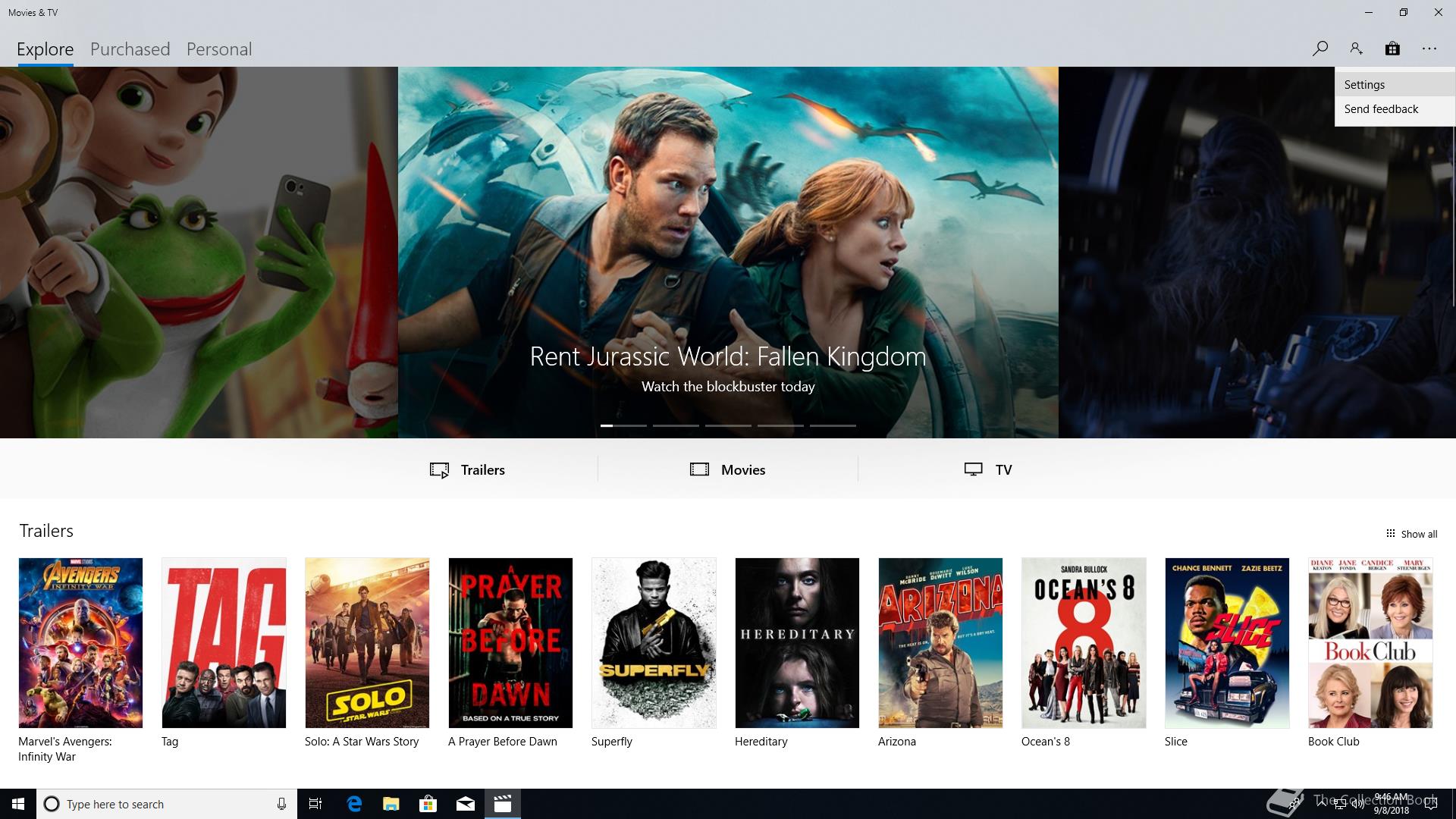Open the Mail app from the taskbar
Image resolution: width=1456 pixels, height=819 pixels.
coord(466,804)
